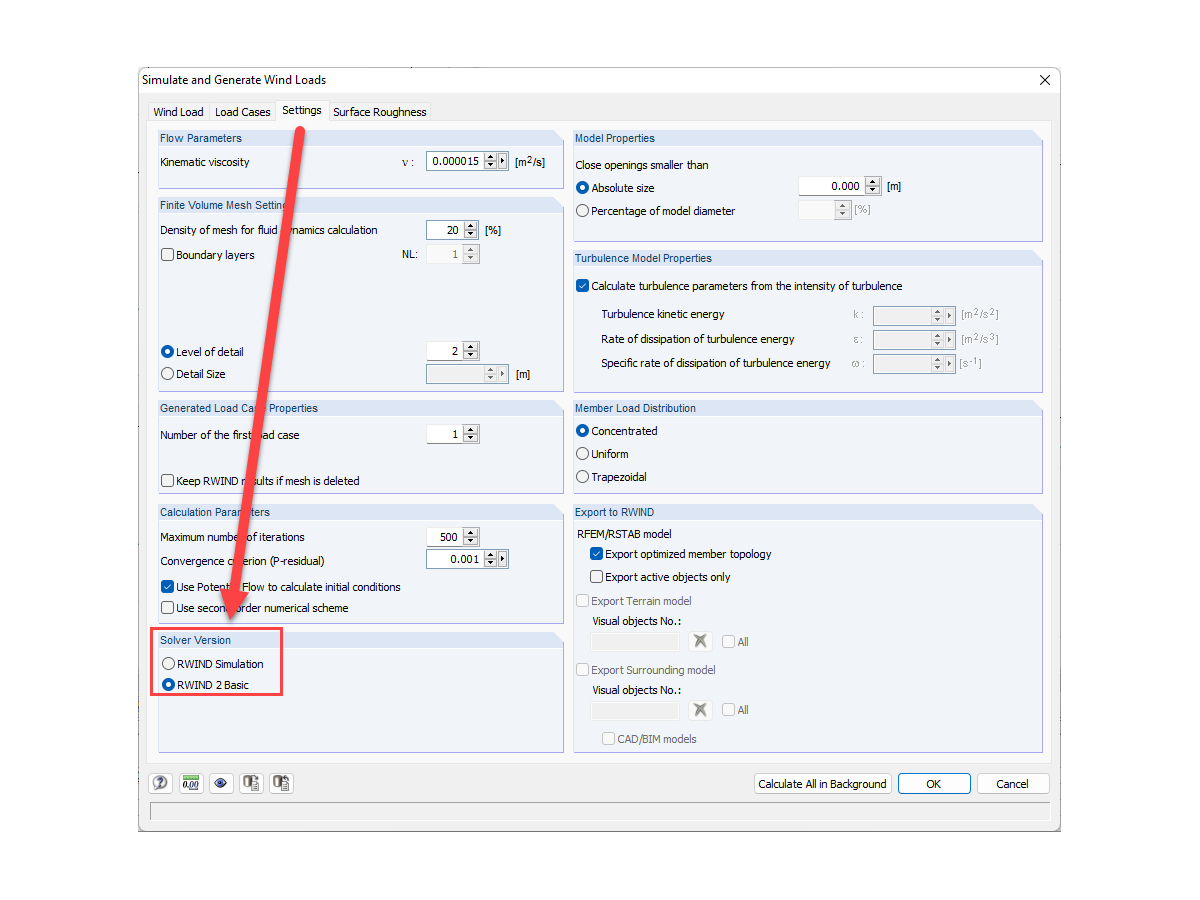Screen dimensions: 1200x900
Task: Click the Rate of dissipation epsilon field
Action: point(901,340)
